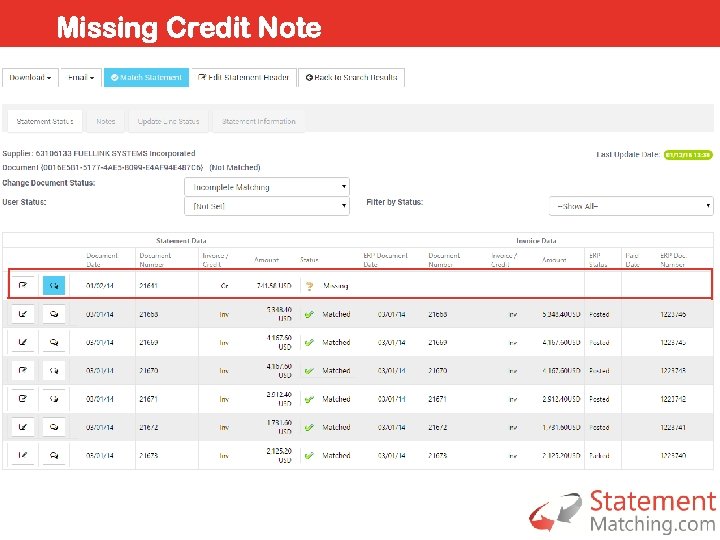Click ERP Doc Number 1223741
The height and width of the screenshot is (540, 720).
(673, 428)
